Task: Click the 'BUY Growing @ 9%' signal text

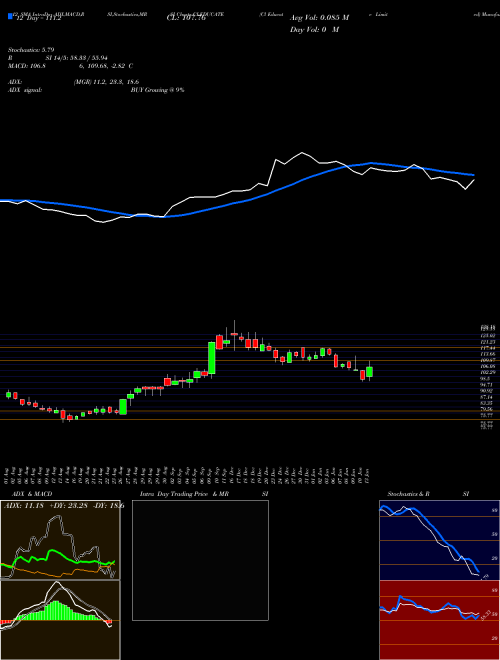Action: pyautogui.click(x=157, y=90)
